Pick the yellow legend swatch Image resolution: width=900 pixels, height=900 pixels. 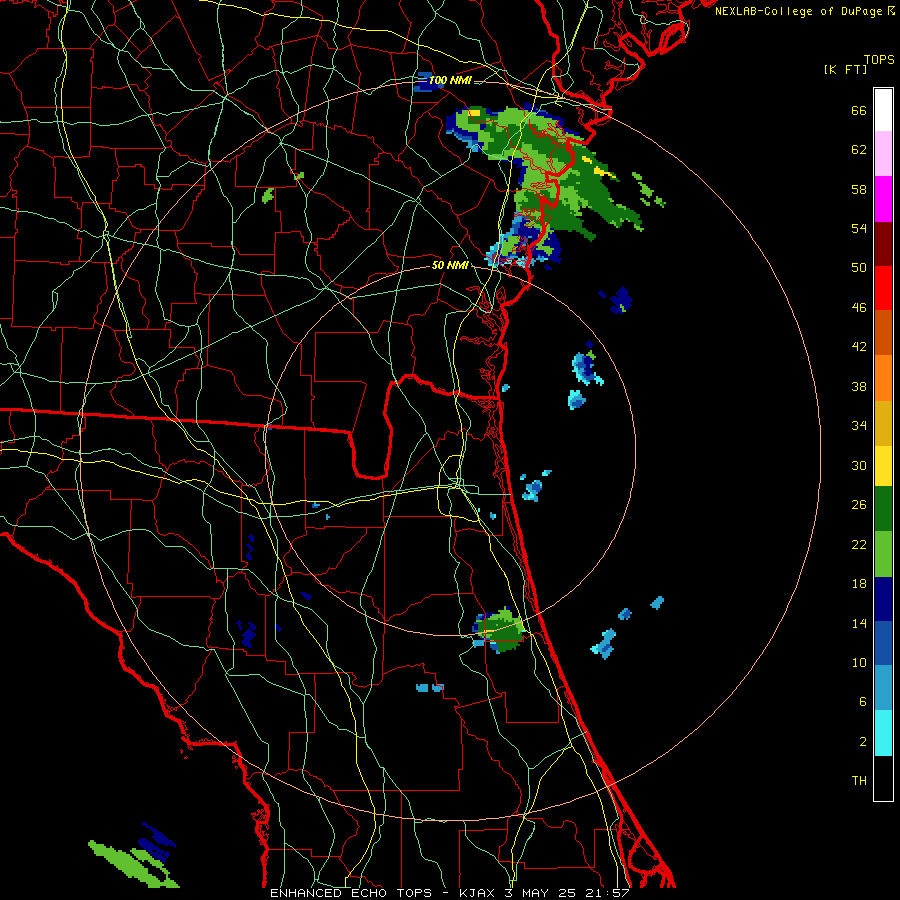883,465
